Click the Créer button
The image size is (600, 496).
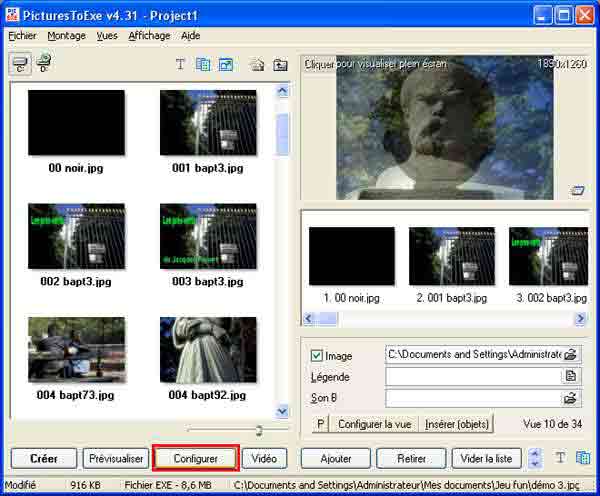(44, 458)
